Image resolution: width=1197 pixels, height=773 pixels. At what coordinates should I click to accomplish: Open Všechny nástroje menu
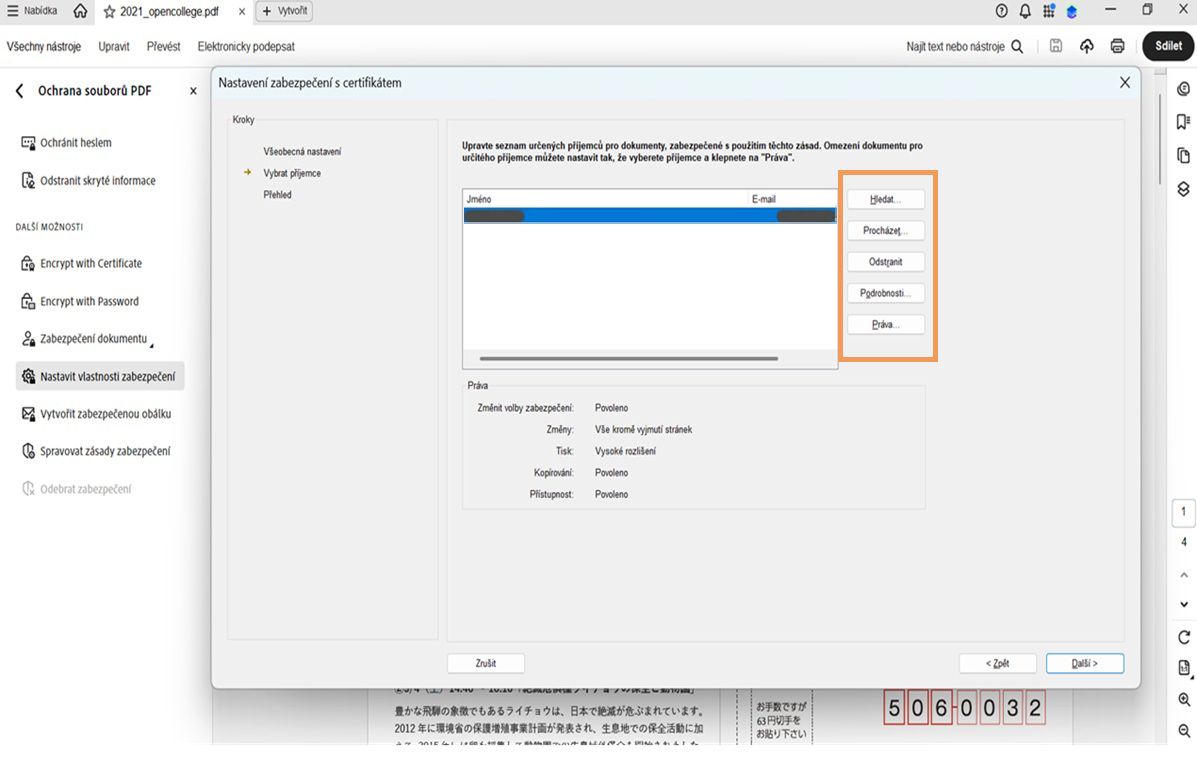point(44,47)
